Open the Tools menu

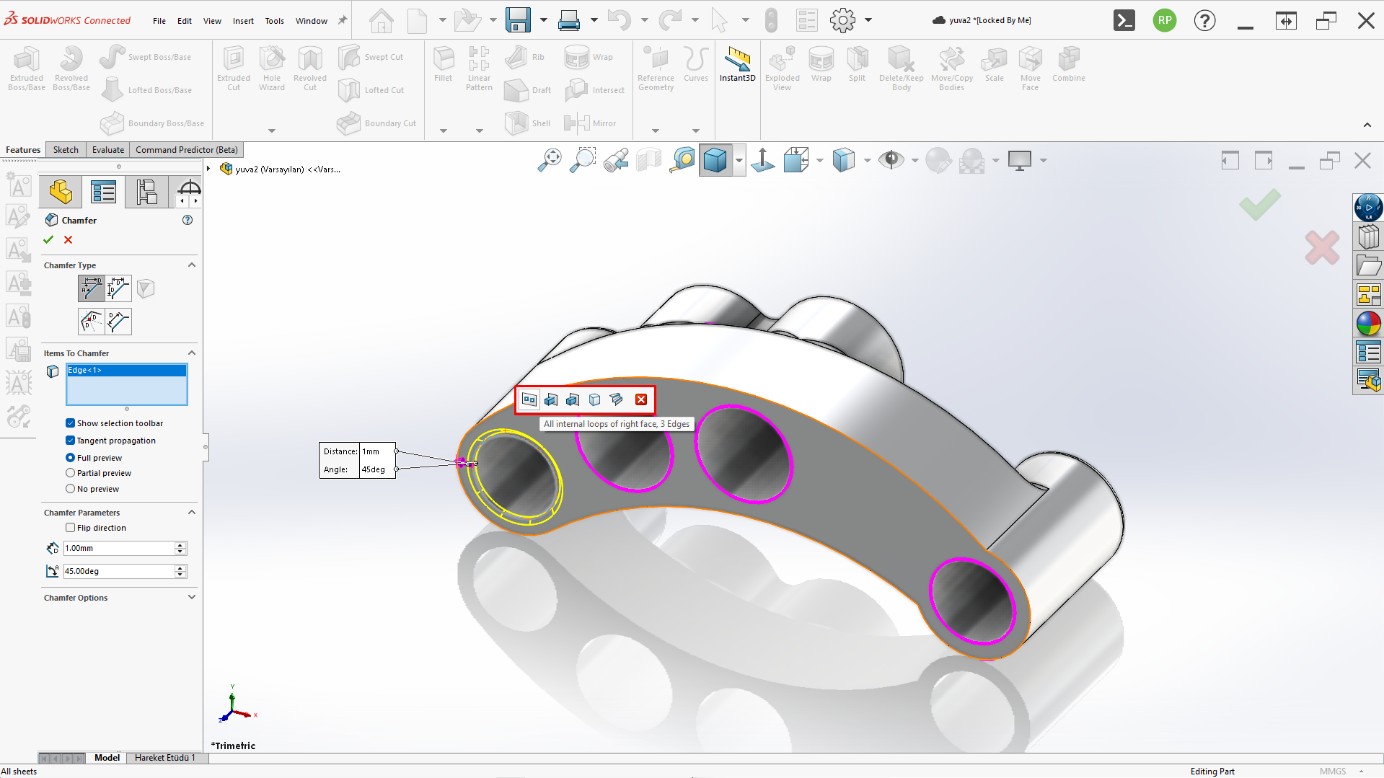274,21
